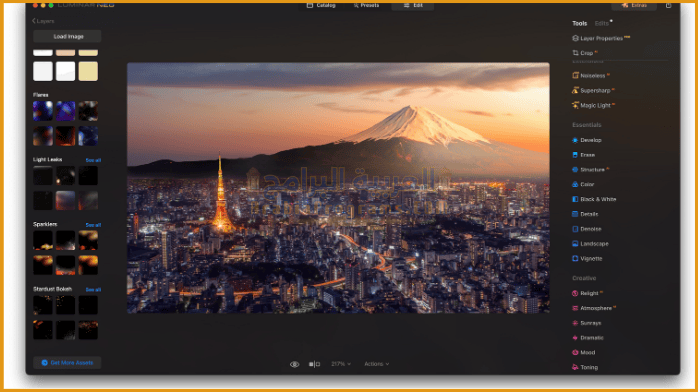Select the second Light Leaks thumbnail
Viewport: 698px width, 392px height.
click(x=65, y=176)
